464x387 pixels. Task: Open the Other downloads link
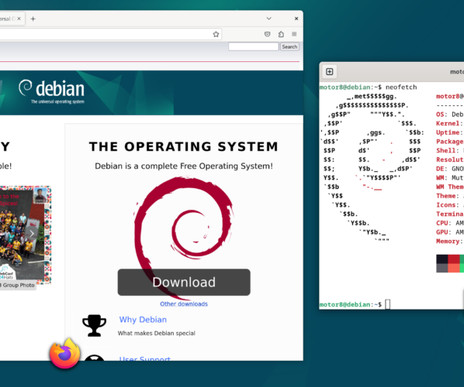[x=184, y=304]
